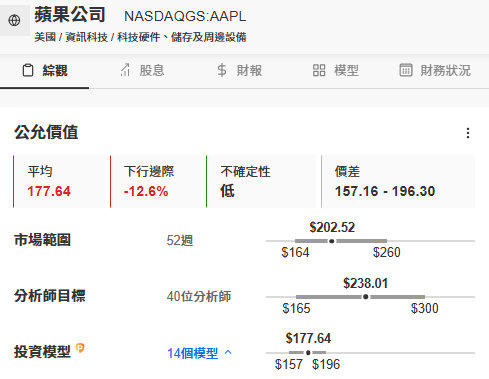489x379 pixels.
Task: Click the $165 analyst low value
Action: coord(296,308)
